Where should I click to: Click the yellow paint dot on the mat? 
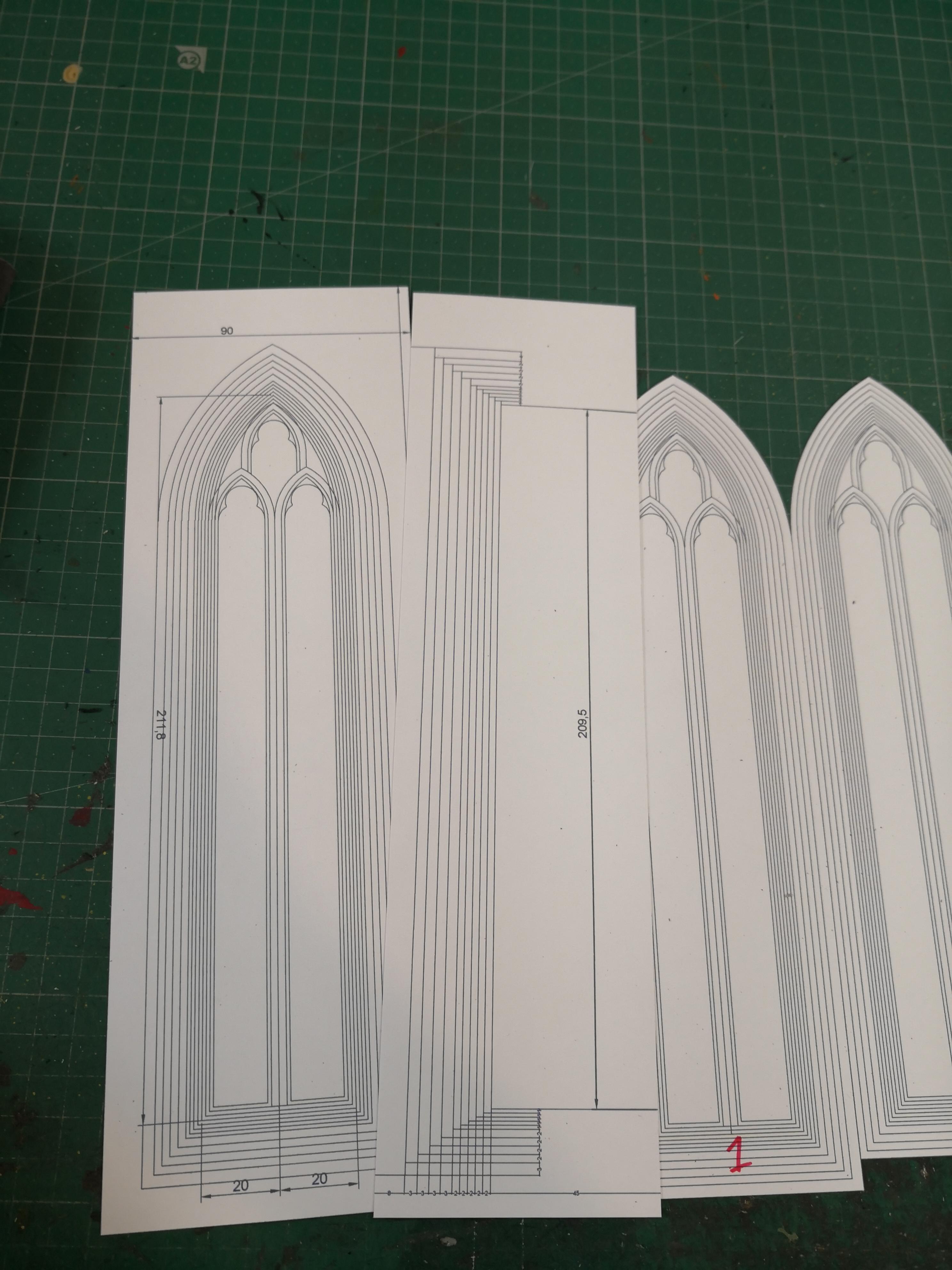click(x=72, y=74)
